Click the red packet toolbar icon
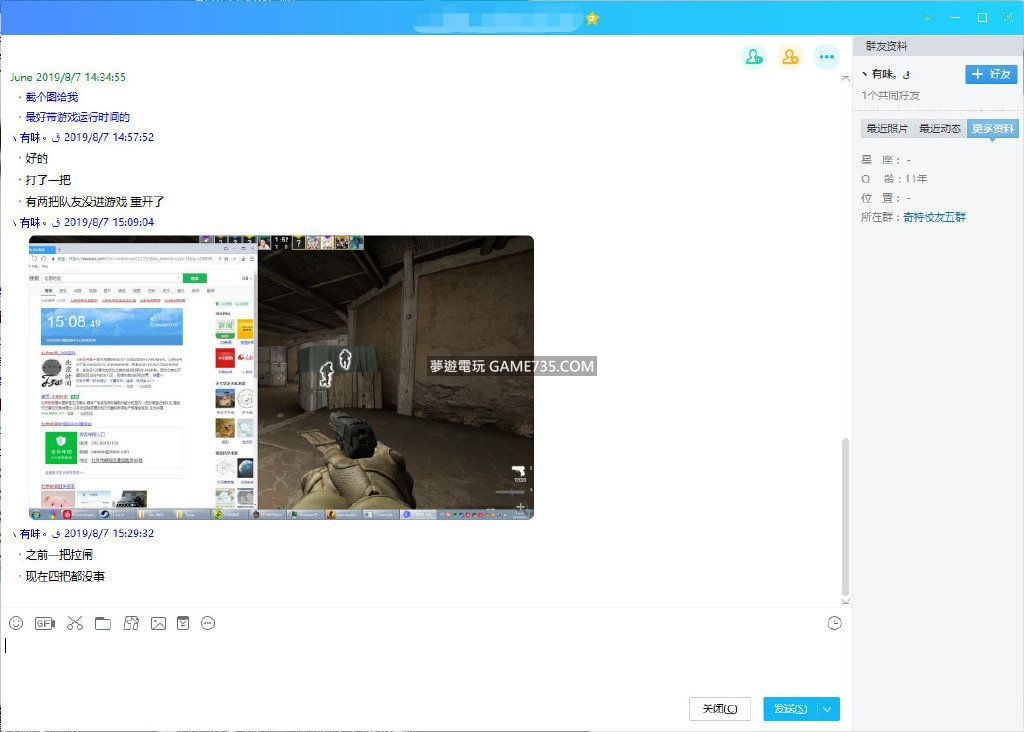Image resolution: width=1024 pixels, height=732 pixels. 183,623
